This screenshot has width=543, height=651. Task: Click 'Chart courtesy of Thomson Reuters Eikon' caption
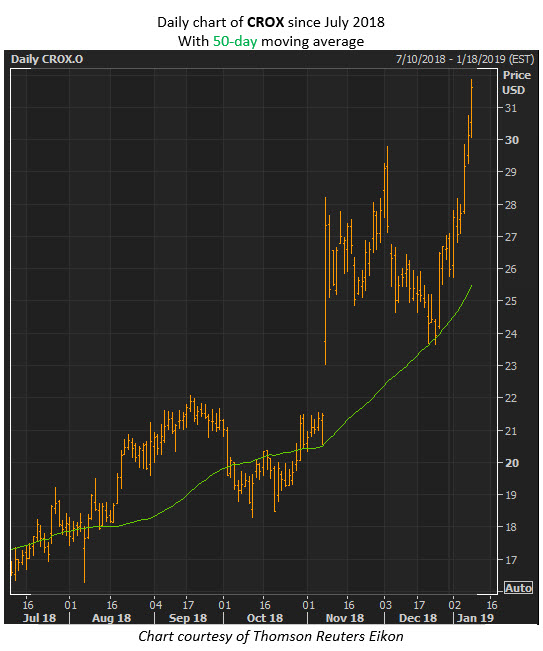click(271, 636)
